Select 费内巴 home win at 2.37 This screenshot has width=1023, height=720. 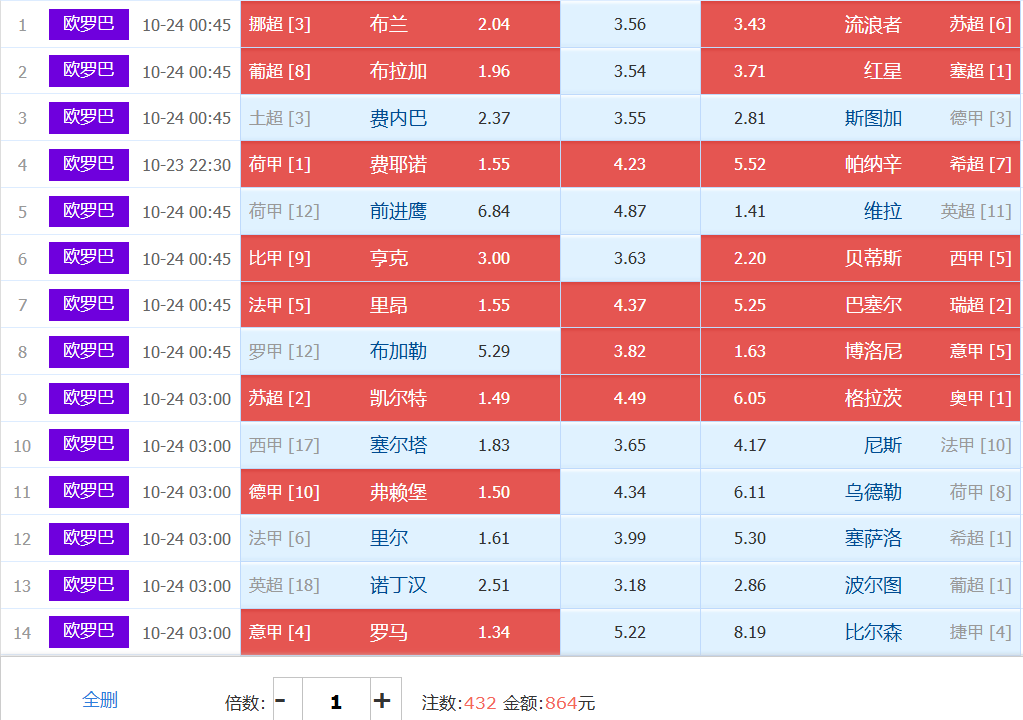click(400, 118)
